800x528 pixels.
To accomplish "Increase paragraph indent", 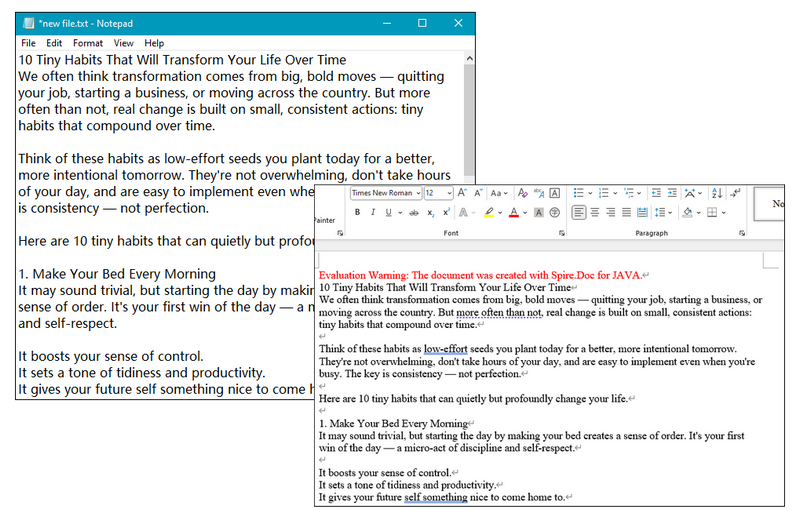I will pyautogui.click(x=672, y=193).
